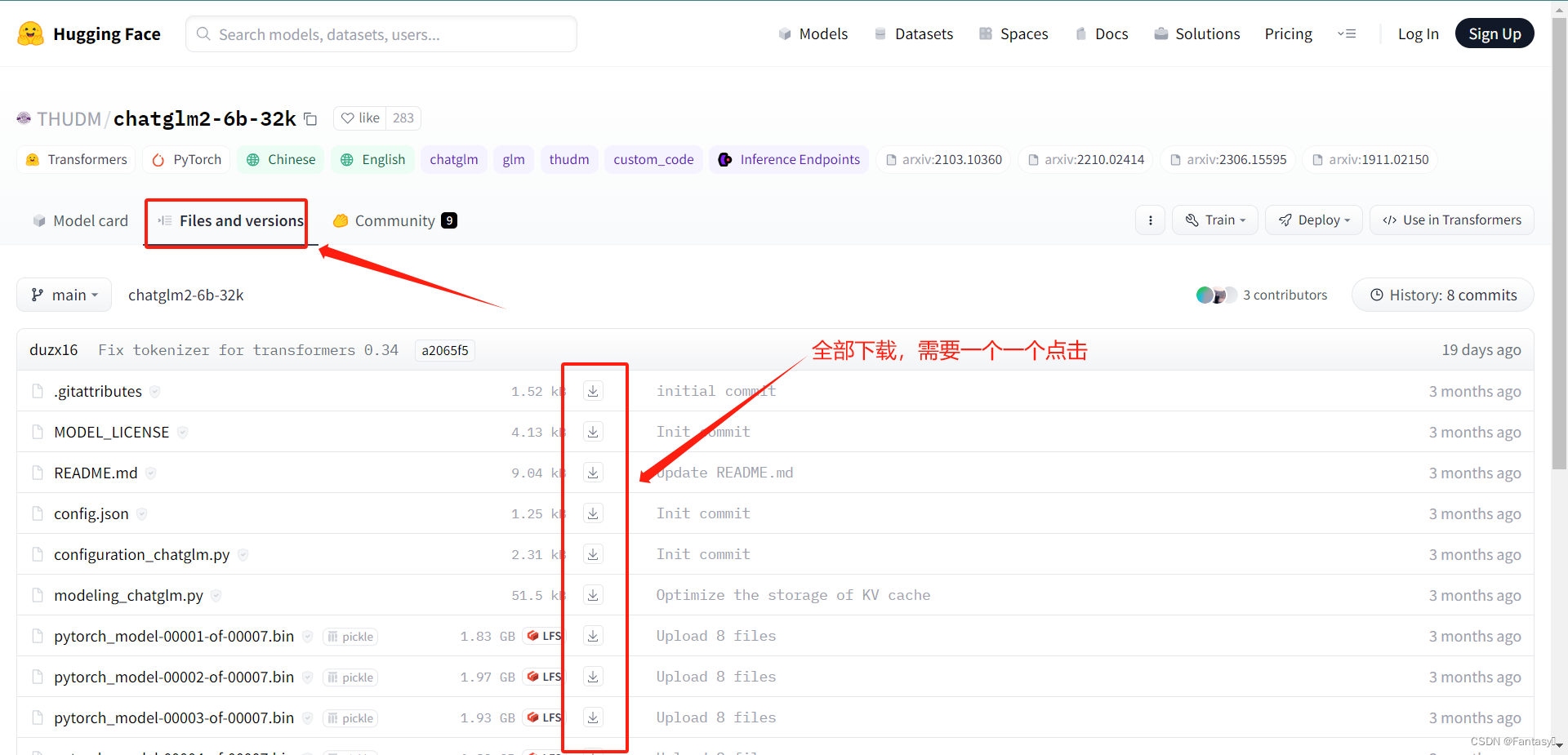Click the Log In link
The height and width of the screenshot is (755, 1568).
[x=1418, y=33]
